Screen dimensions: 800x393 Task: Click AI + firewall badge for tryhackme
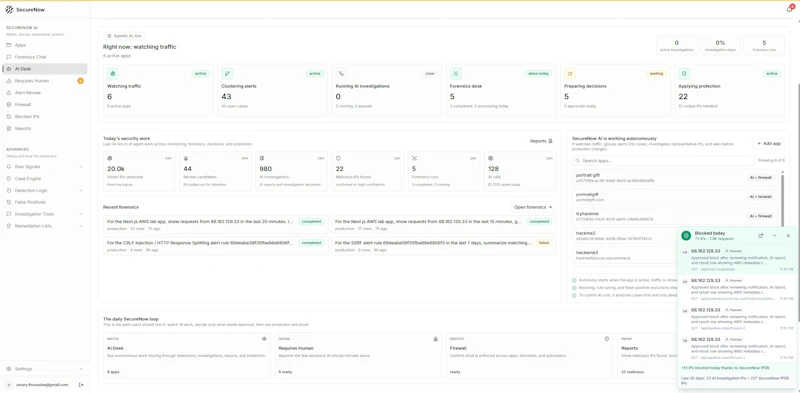pos(761,216)
